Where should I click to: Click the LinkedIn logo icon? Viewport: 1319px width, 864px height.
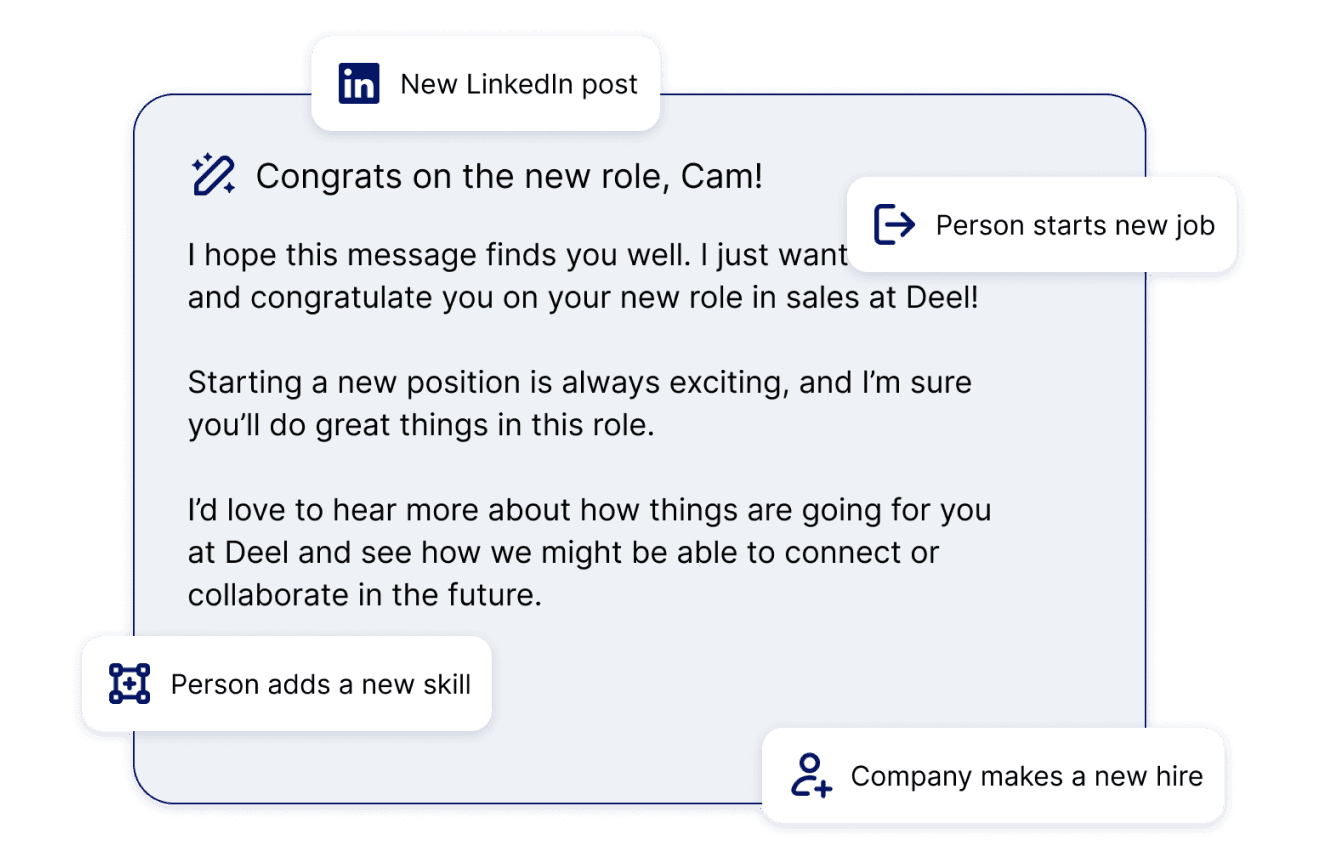point(359,84)
